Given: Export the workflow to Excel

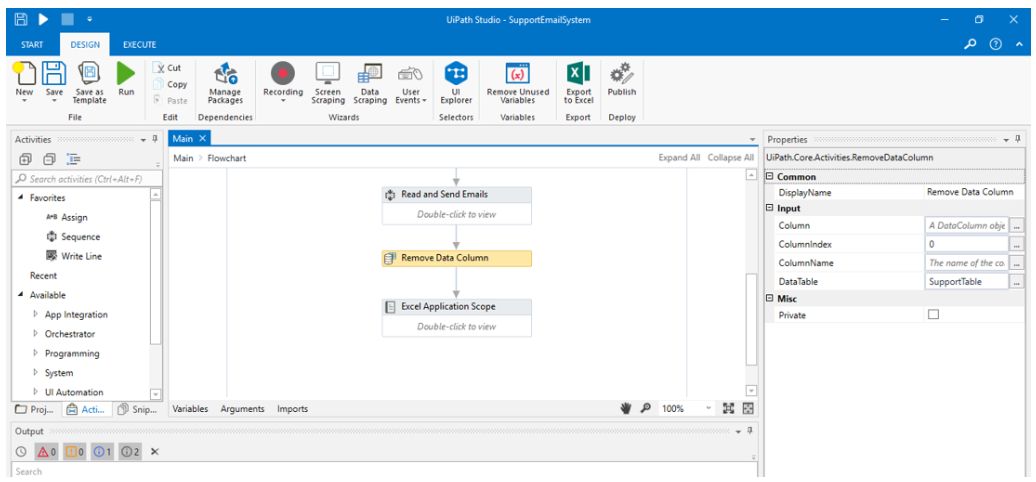Looking at the screenshot, I should tap(579, 83).
